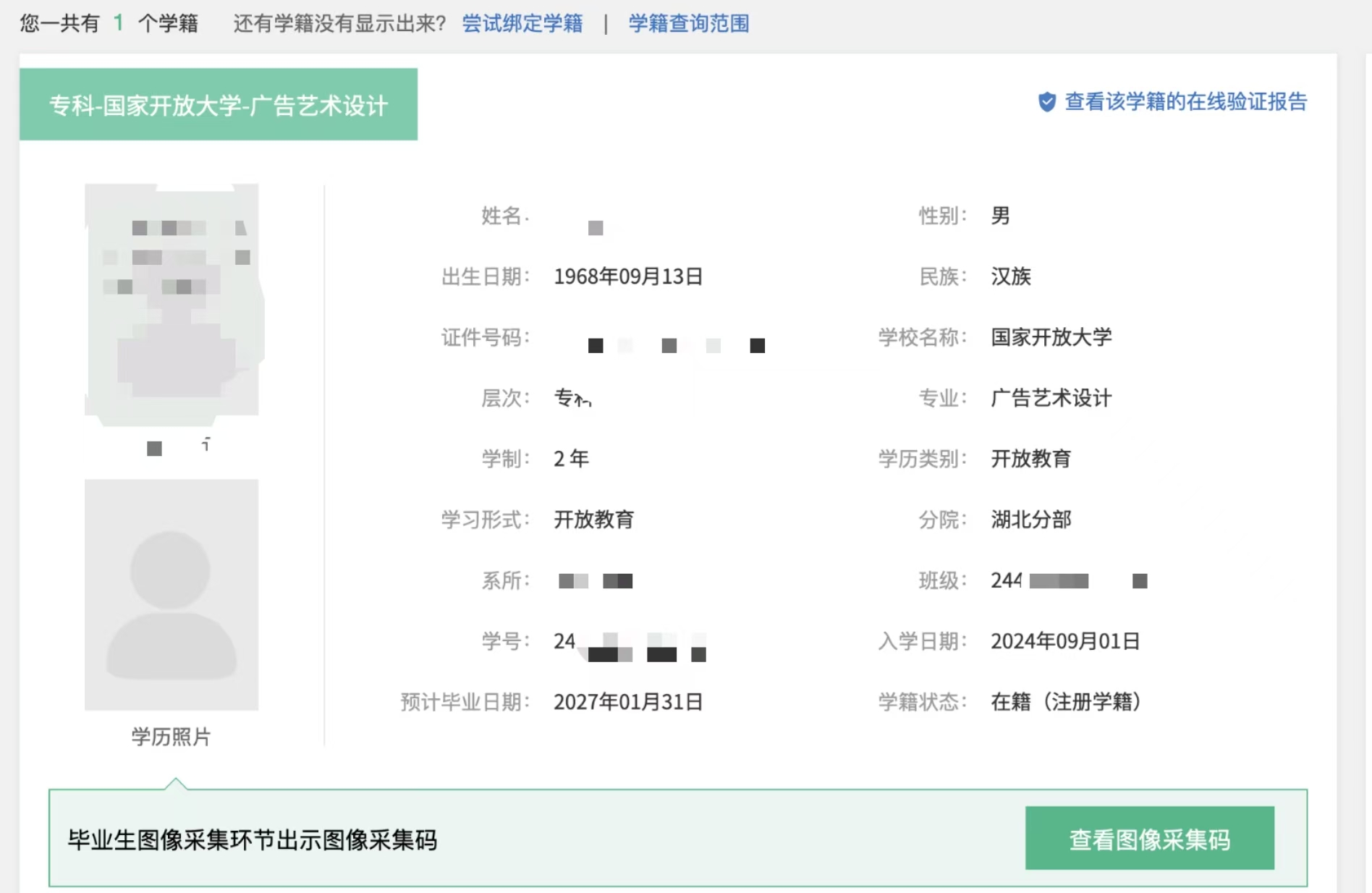Click the 学历照片 placeholder avatar

click(x=171, y=595)
